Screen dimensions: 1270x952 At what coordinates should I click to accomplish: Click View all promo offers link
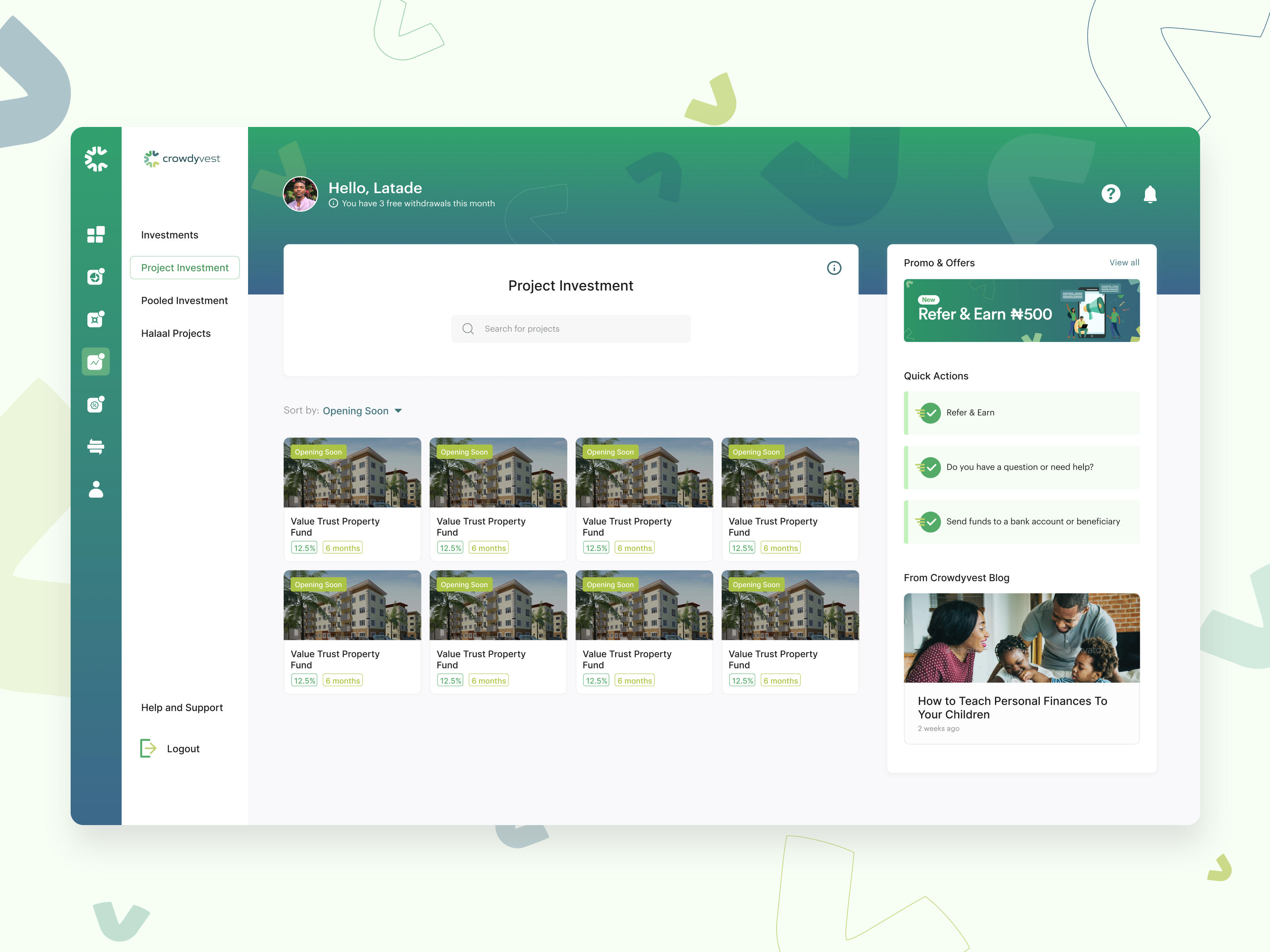[1124, 262]
